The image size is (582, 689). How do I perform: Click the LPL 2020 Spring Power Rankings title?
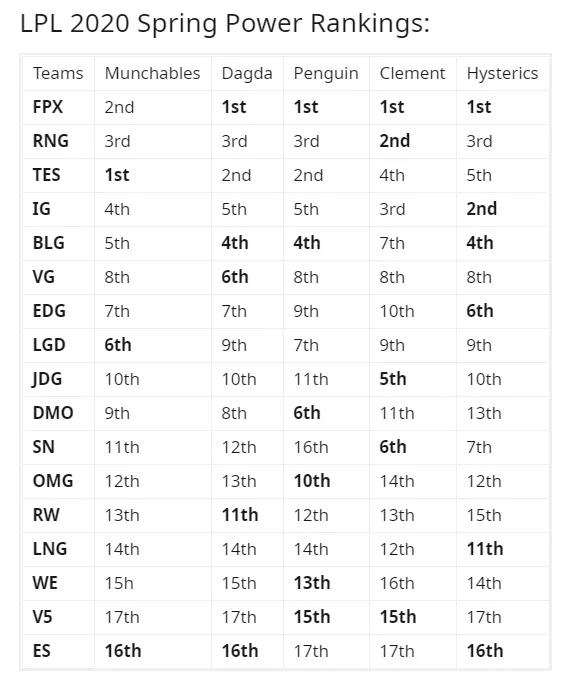225,23
